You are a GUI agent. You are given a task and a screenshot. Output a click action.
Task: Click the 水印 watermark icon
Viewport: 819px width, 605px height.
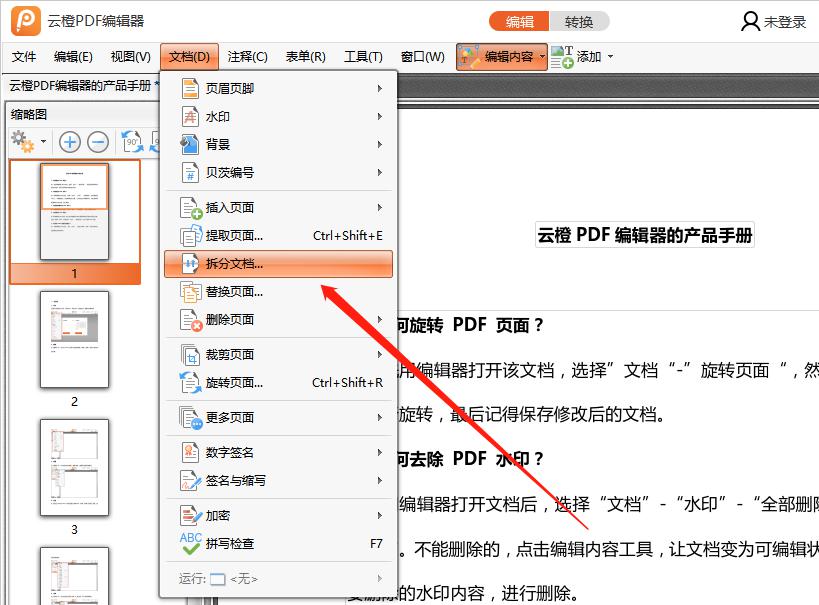click(x=190, y=116)
